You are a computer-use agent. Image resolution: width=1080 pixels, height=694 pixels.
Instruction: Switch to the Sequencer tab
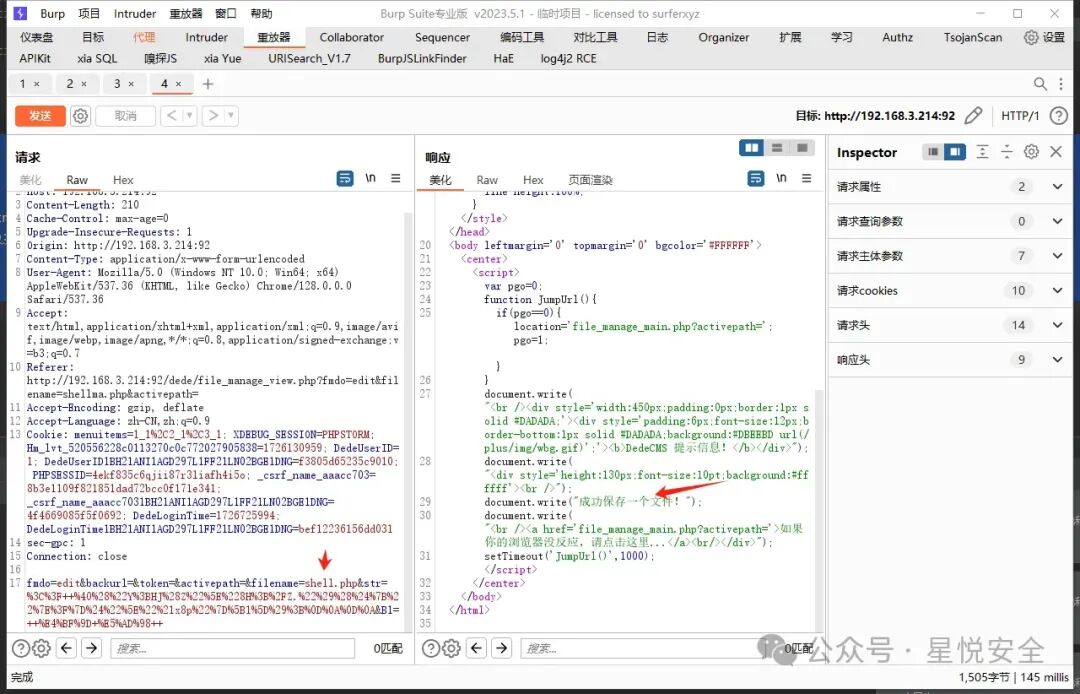pos(442,37)
